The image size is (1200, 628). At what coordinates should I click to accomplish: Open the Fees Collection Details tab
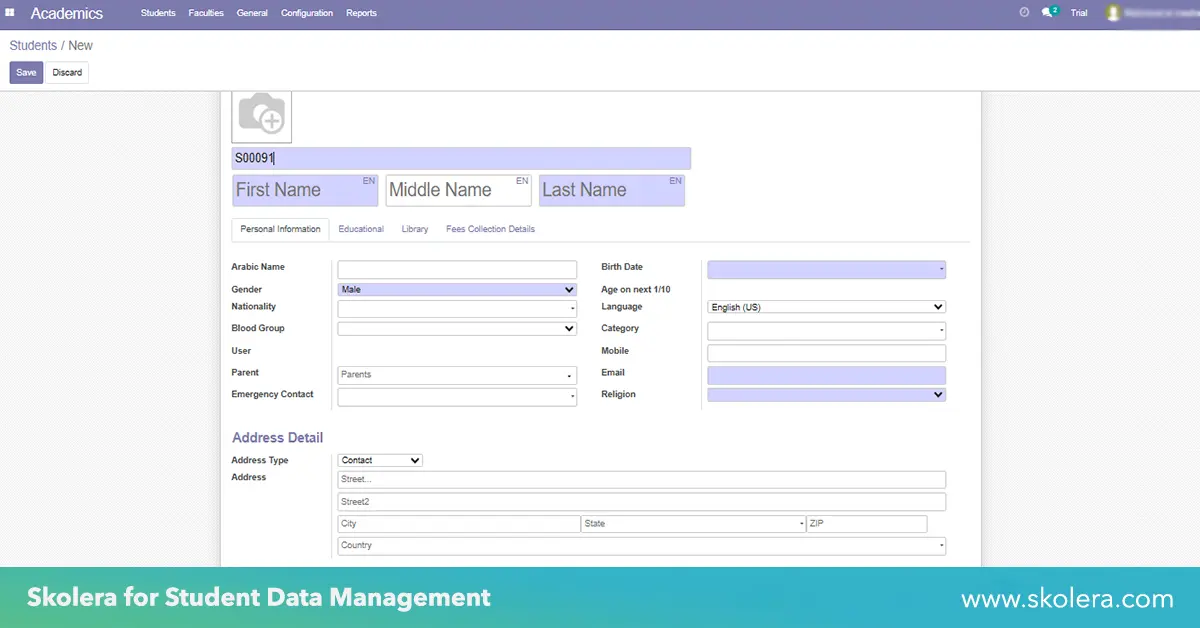click(x=490, y=229)
